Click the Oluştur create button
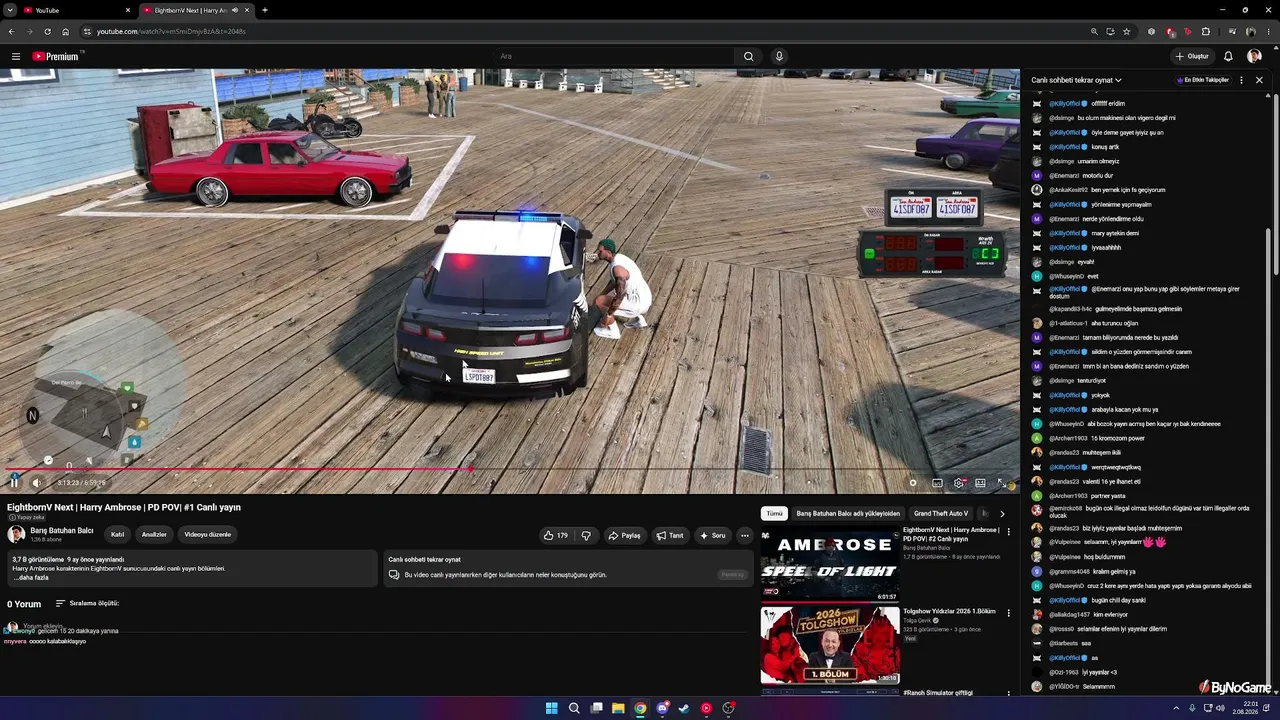This screenshot has width=1280, height=720. [x=1192, y=56]
